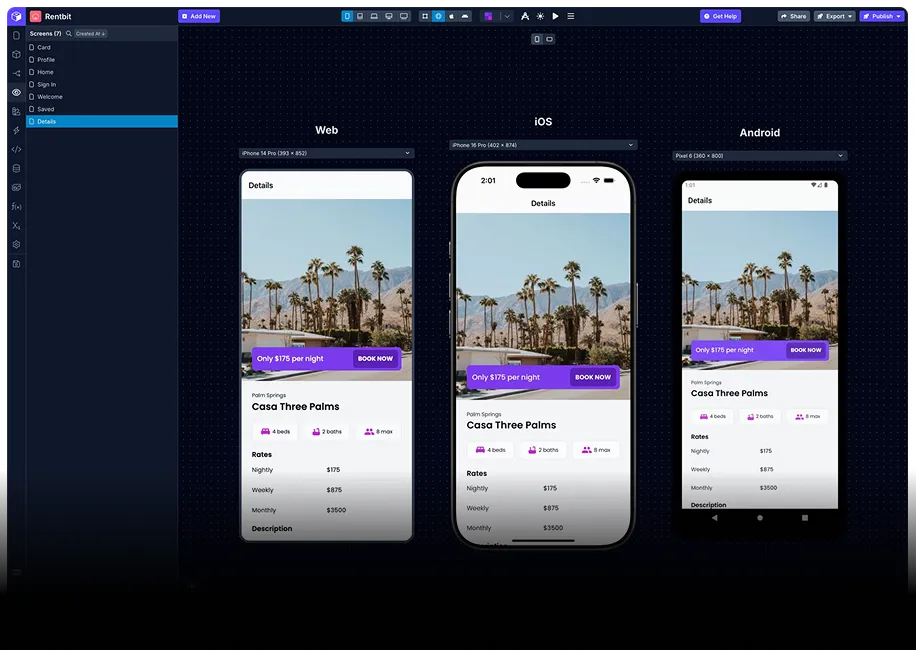Switch preview to the desktop monitor size
Image resolution: width=916 pixels, height=650 pixels.
388,16
